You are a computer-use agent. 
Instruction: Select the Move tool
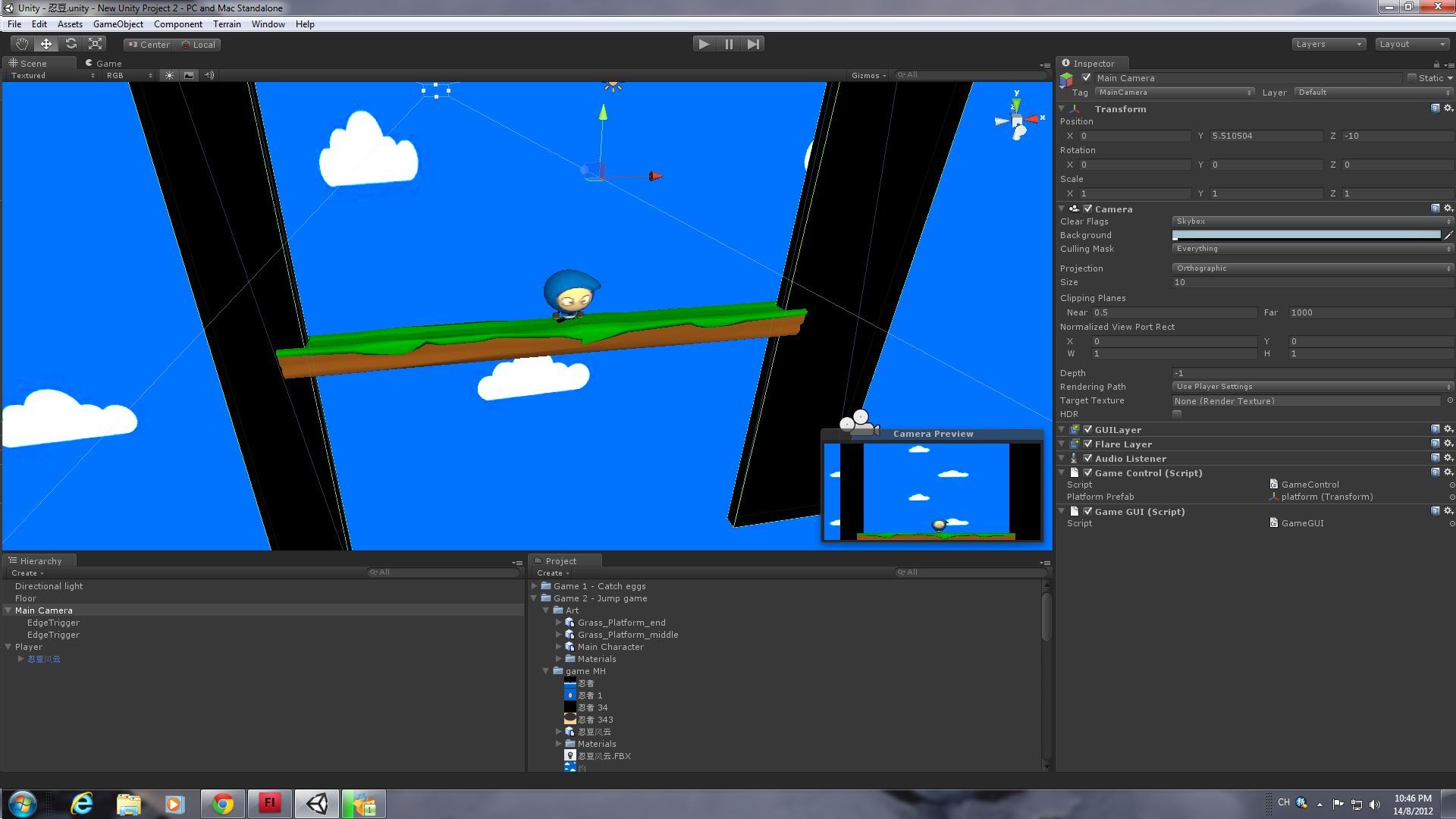(x=46, y=44)
